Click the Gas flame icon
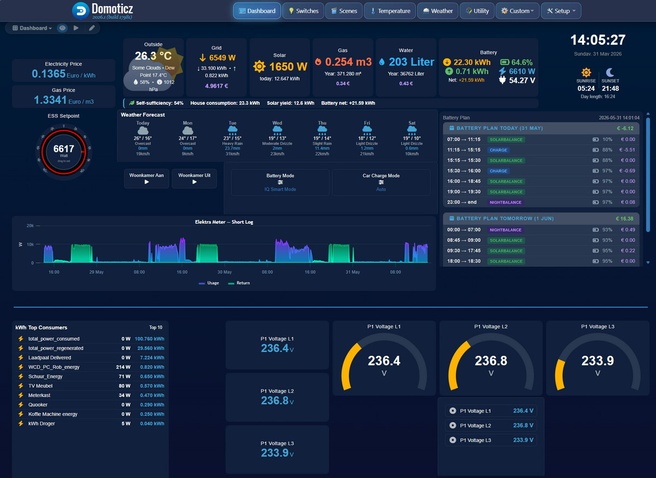Viewport: 656px width, 478px height. pos(318,62)
